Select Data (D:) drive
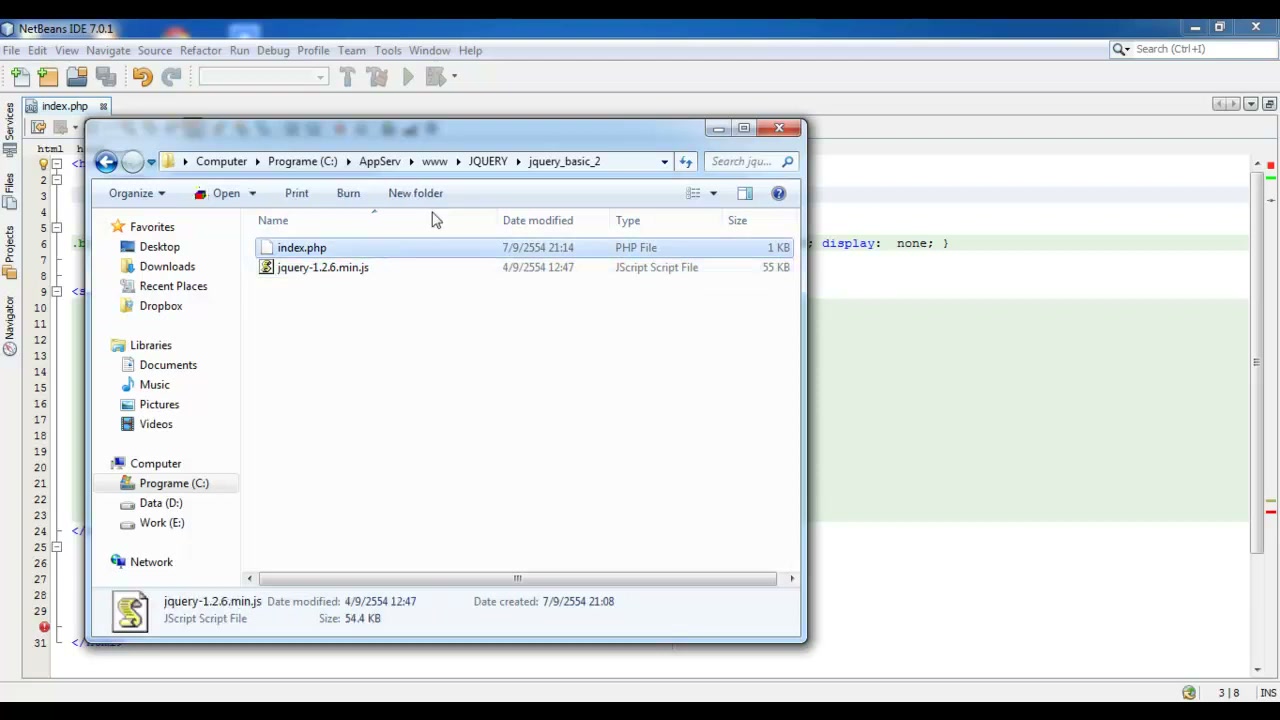The image size is (1280, 720). [161, 503]
